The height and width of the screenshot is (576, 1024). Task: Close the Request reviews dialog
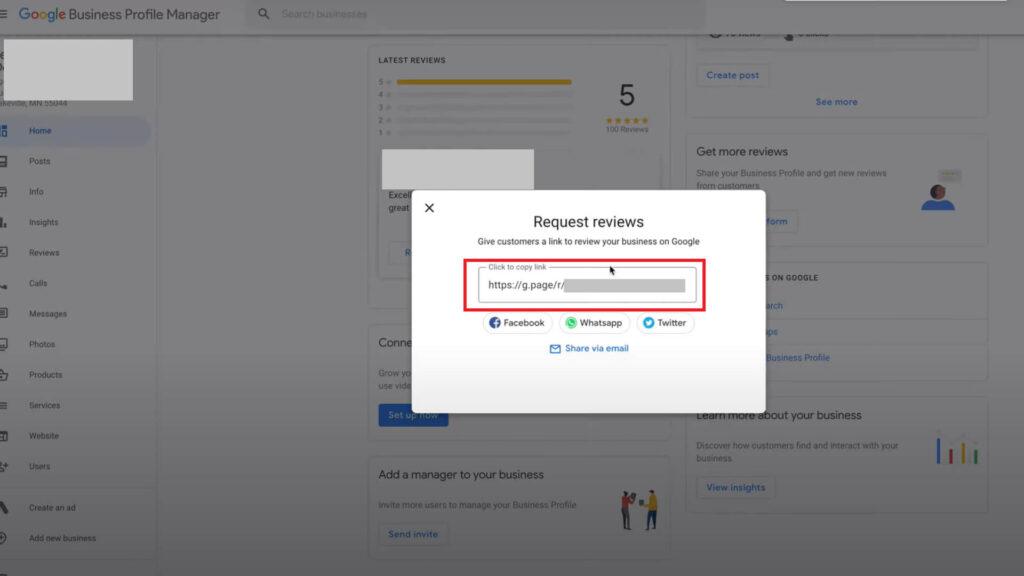click(x=429, y=208)
